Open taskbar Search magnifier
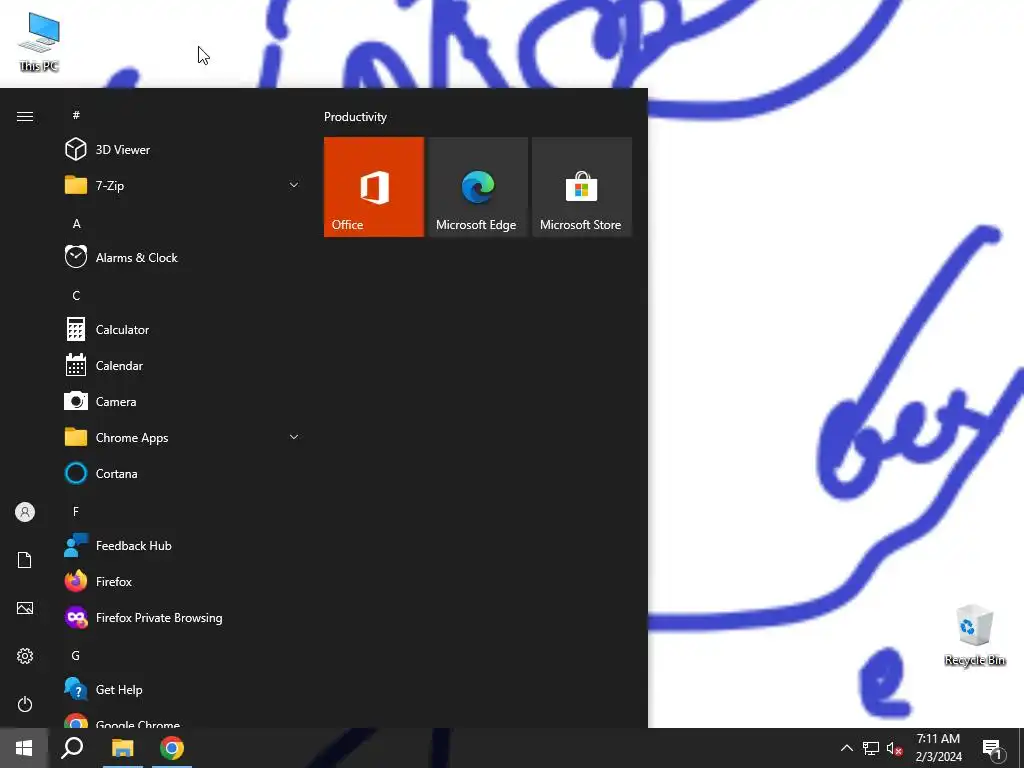 coord(72,748)
